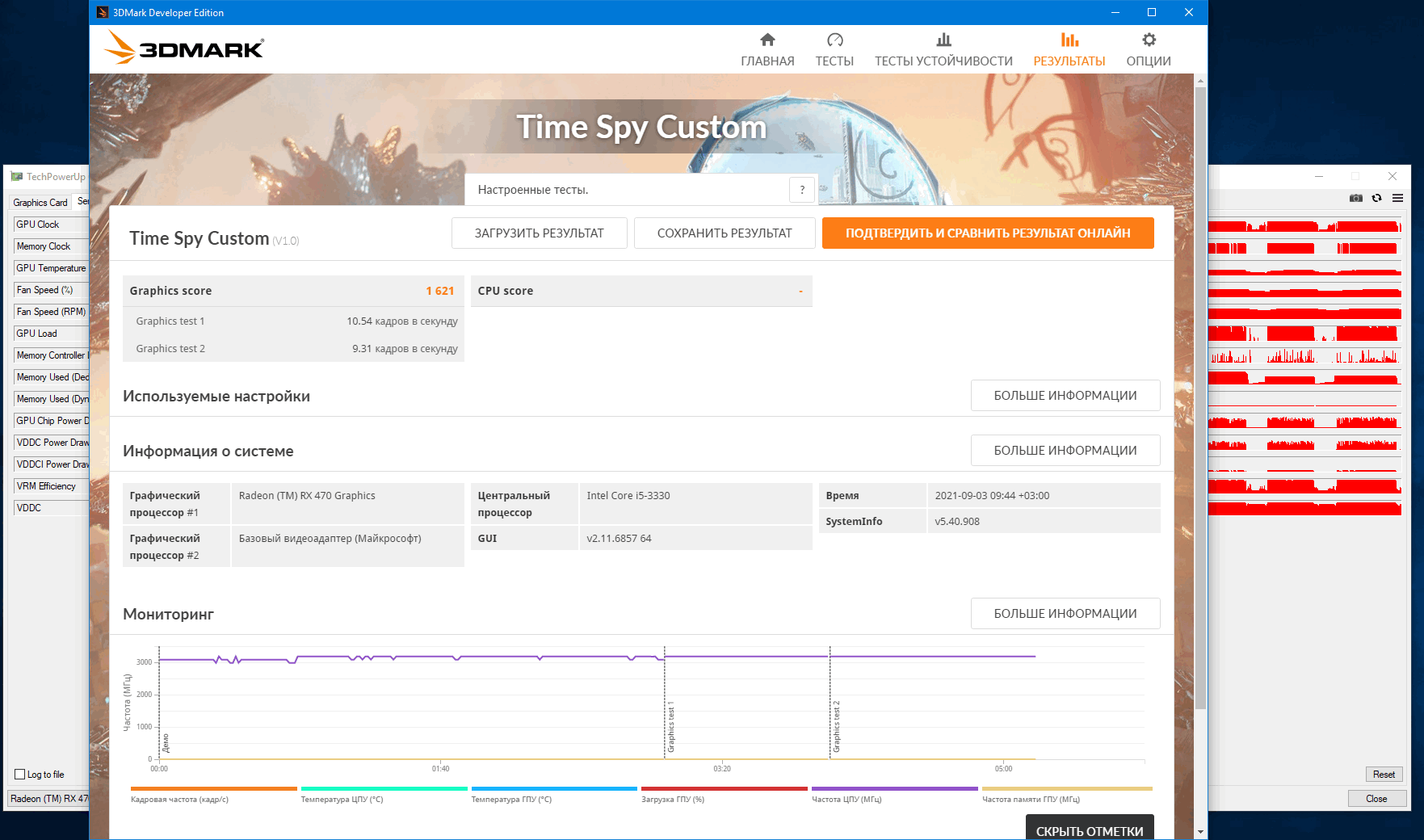Click Radeon (TM) RX 470 Graphics text

click(307, 496)
